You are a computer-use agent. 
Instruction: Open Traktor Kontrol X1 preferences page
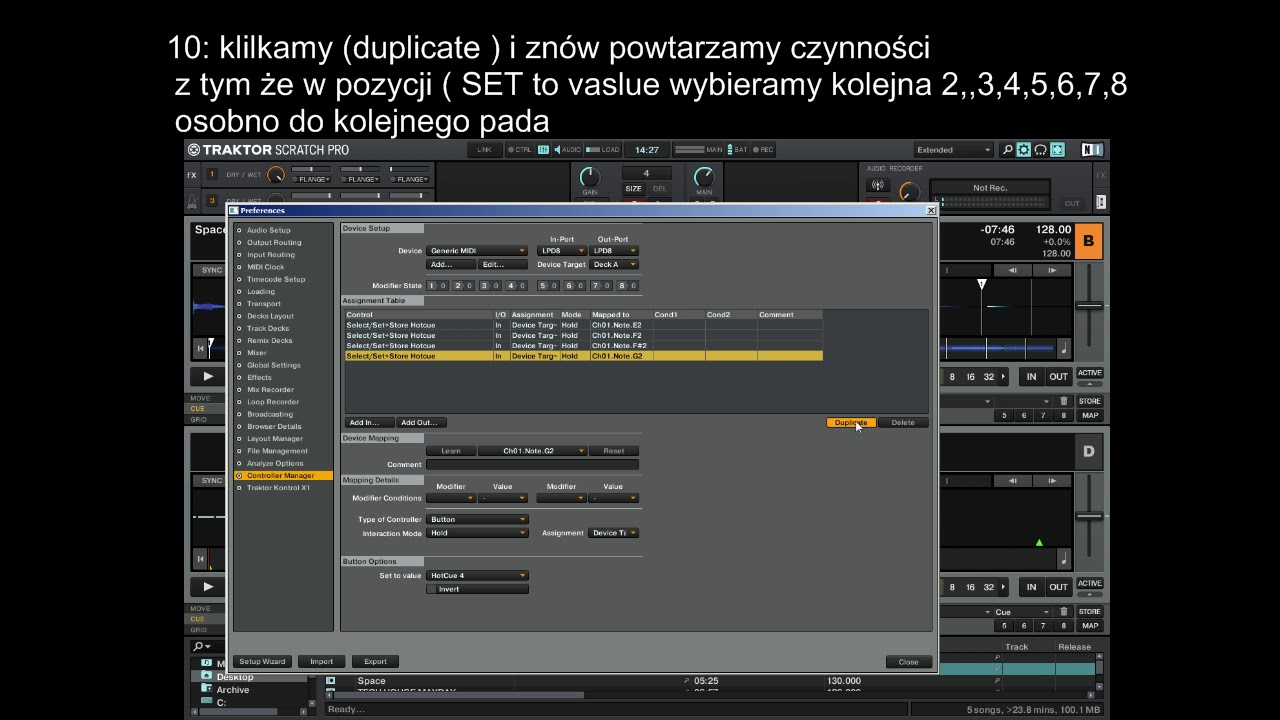coord(278,488)
